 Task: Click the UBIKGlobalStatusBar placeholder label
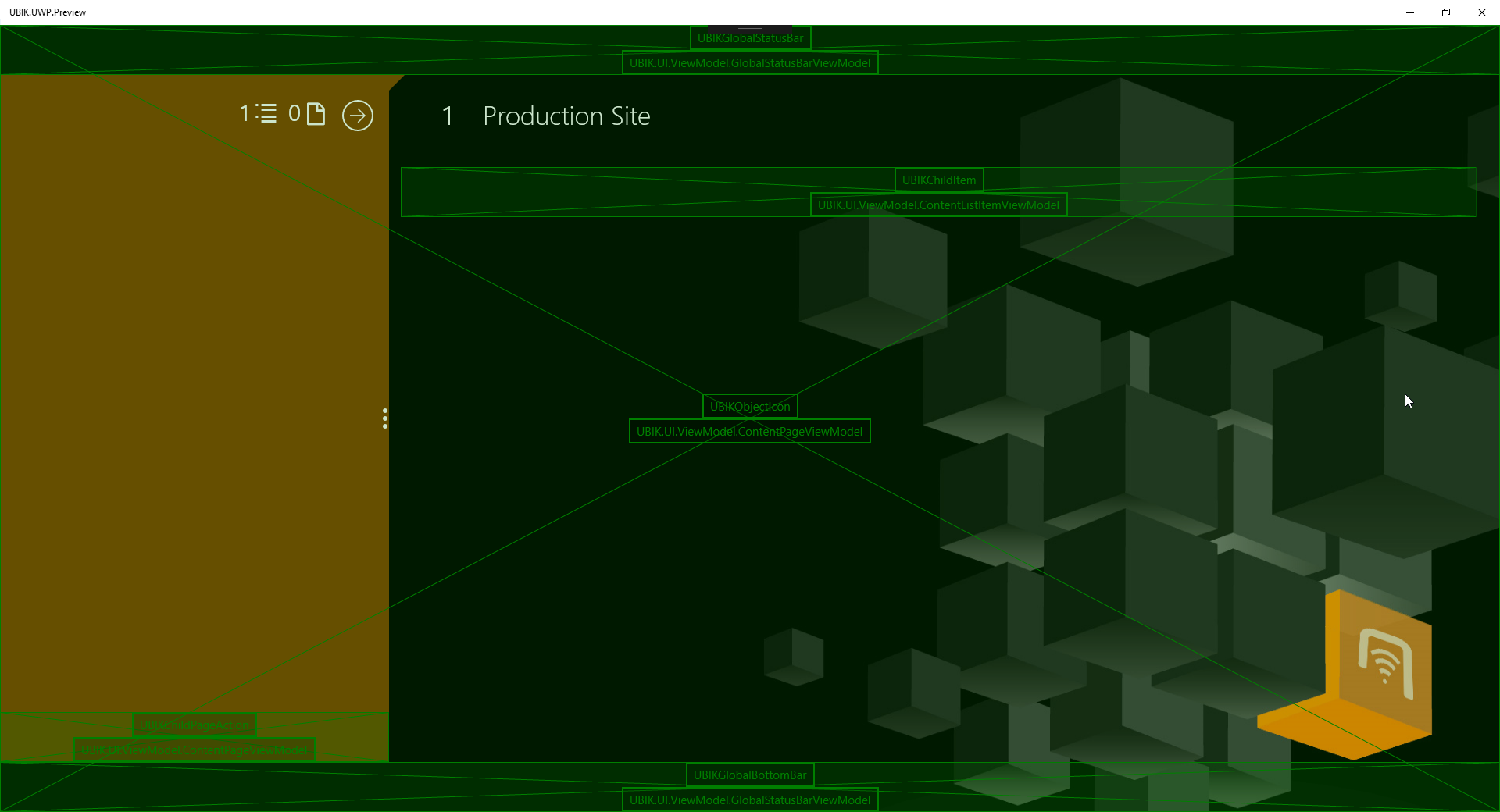750,38
